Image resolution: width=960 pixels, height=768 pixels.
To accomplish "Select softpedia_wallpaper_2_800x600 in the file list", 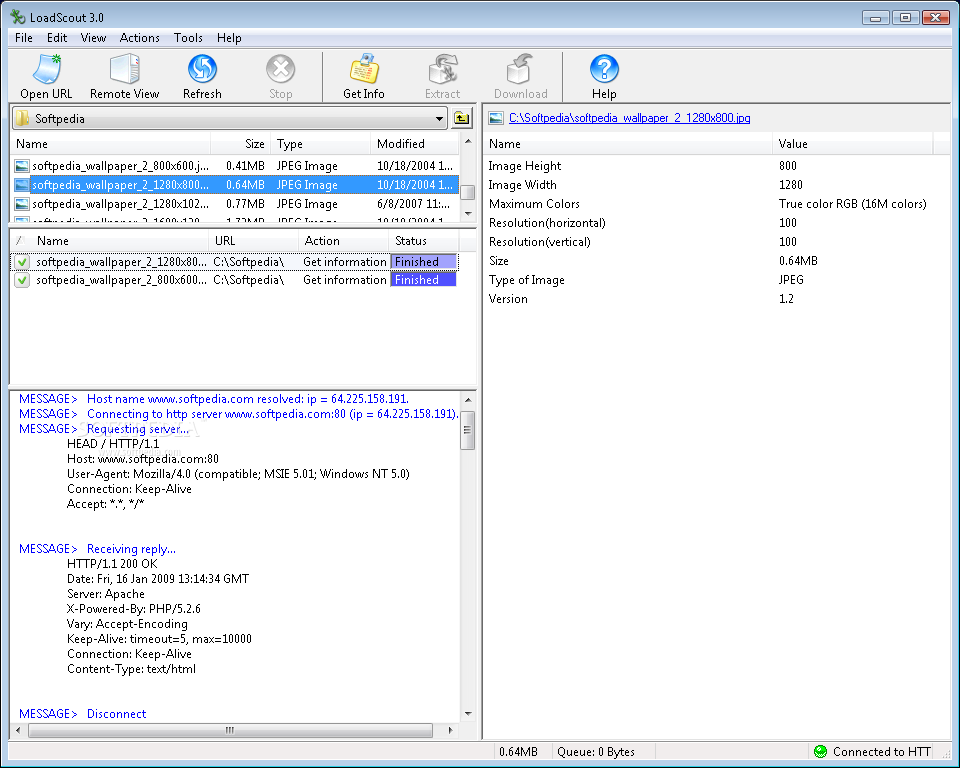I will click(x=235, y=166).
